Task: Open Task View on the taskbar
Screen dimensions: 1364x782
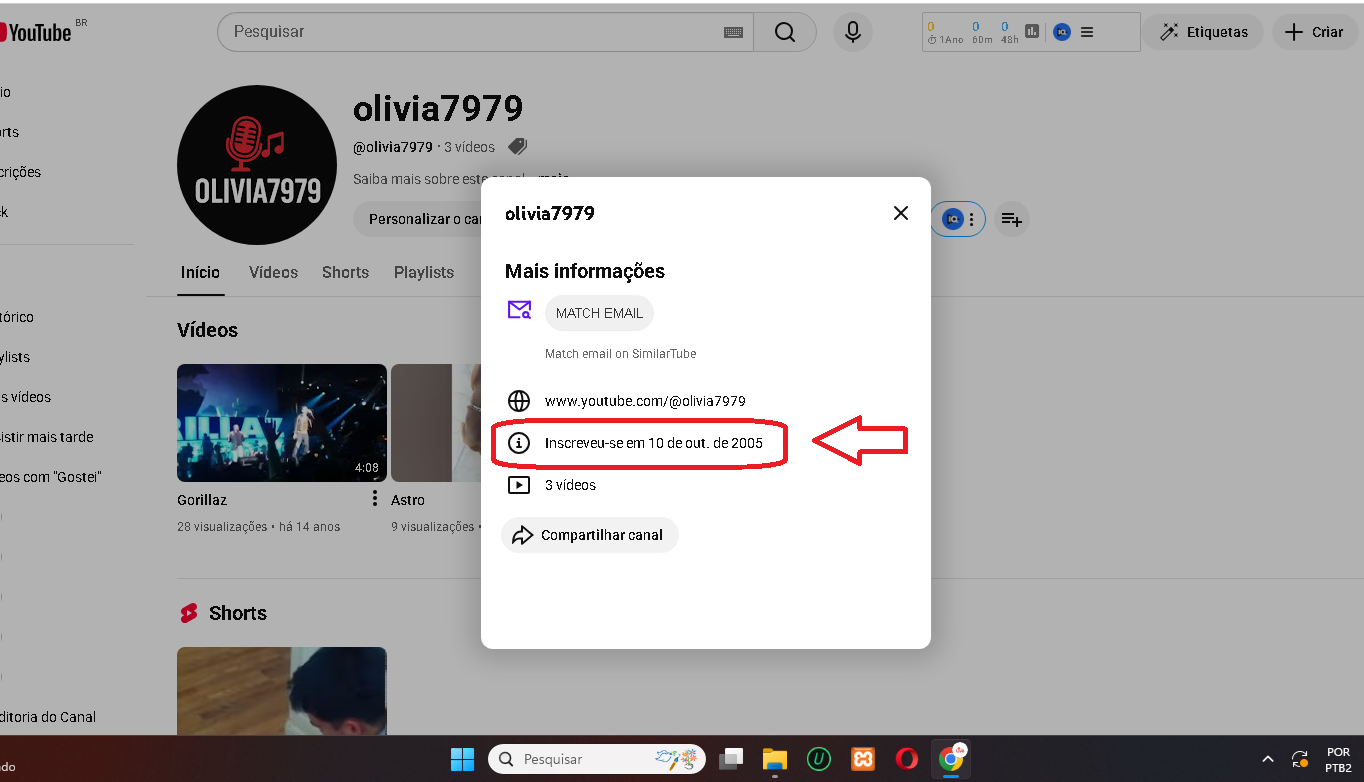Action: point(731,759)
